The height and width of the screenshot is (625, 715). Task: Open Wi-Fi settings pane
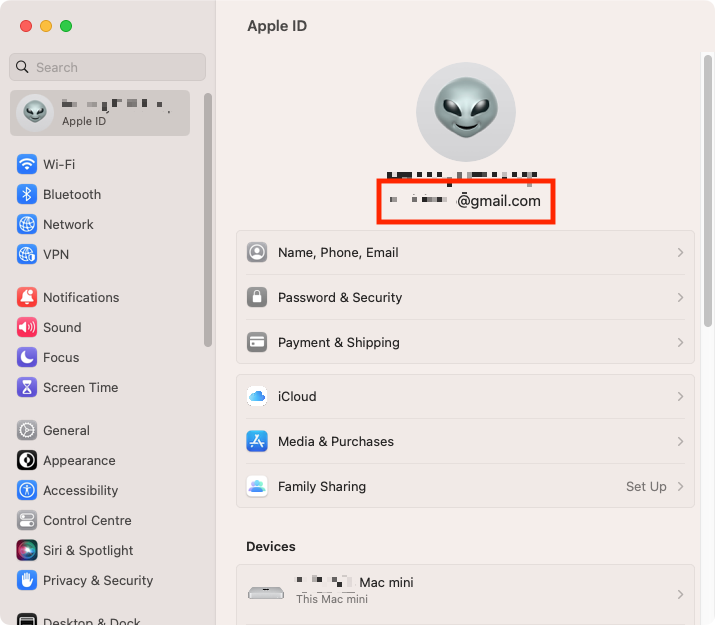tap(59, 164)
